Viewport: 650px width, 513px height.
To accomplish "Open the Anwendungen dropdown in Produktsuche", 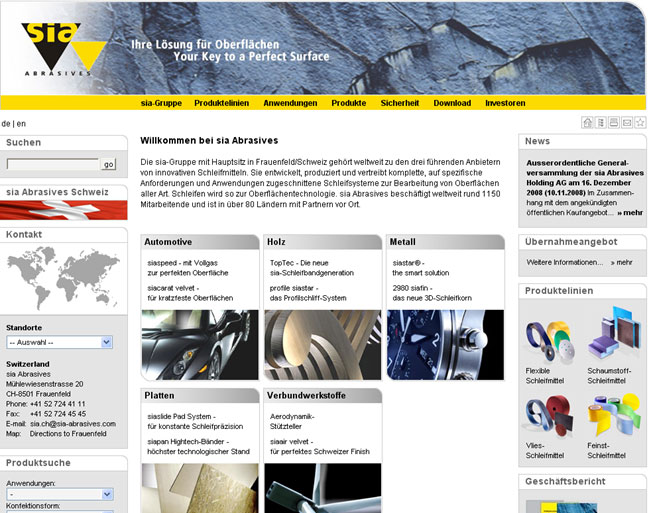I will click(x=59, y=494).
